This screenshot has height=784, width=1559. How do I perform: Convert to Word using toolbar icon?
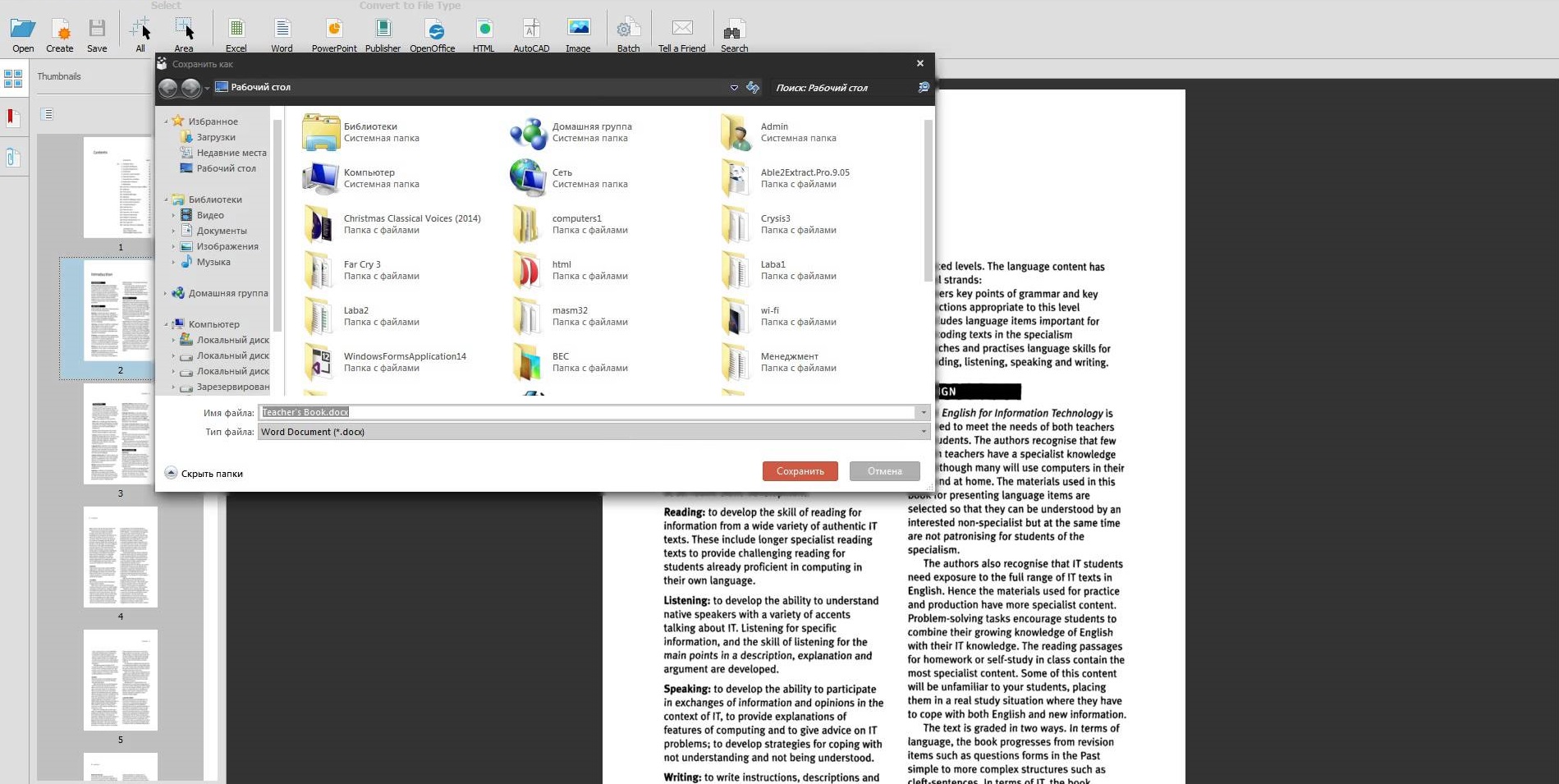(x=282, y=34)
